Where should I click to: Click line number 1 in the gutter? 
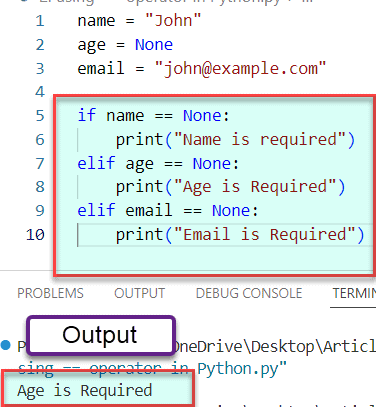point(40,21)
